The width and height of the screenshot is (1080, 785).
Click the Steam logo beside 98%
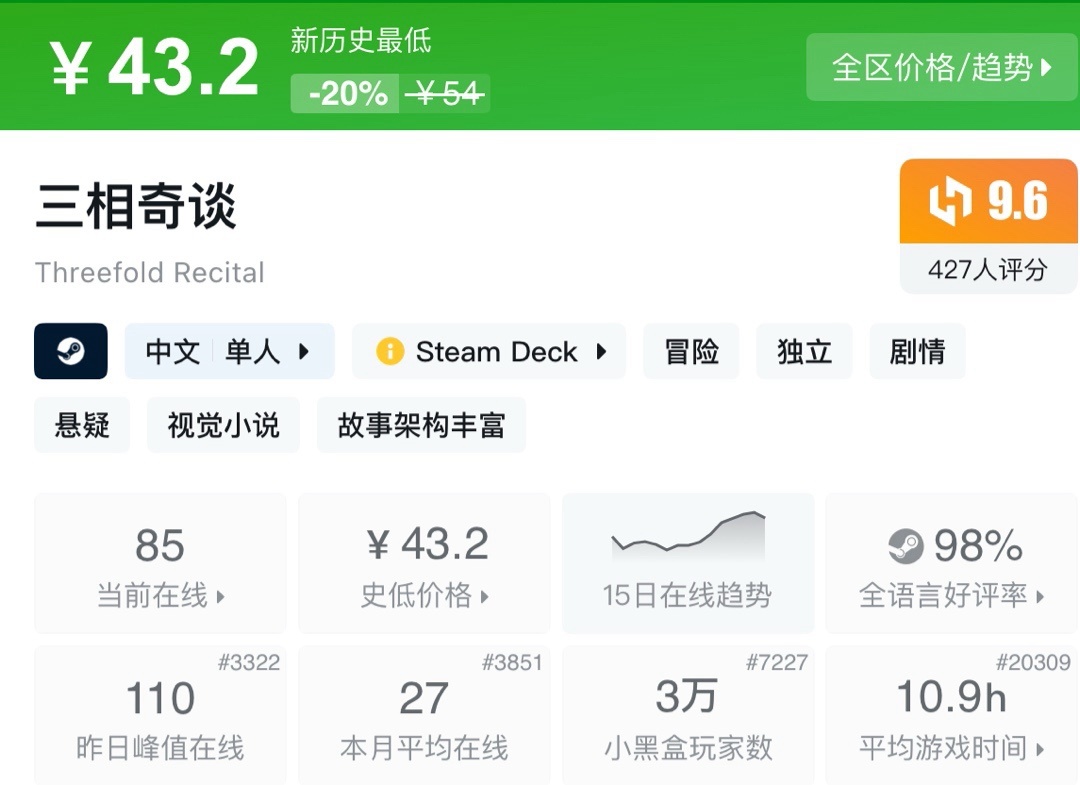tap(905, 546)
